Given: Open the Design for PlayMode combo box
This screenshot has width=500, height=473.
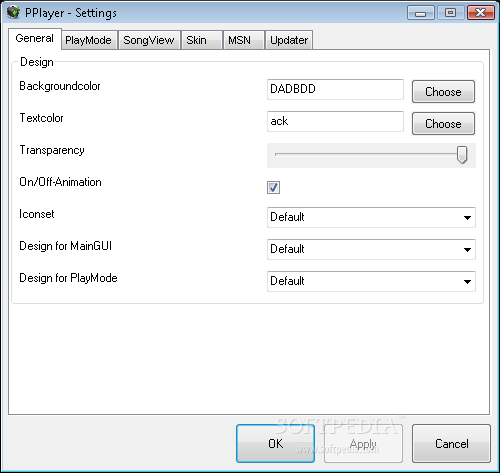Looking at the screenshot, I should point(371,281).
